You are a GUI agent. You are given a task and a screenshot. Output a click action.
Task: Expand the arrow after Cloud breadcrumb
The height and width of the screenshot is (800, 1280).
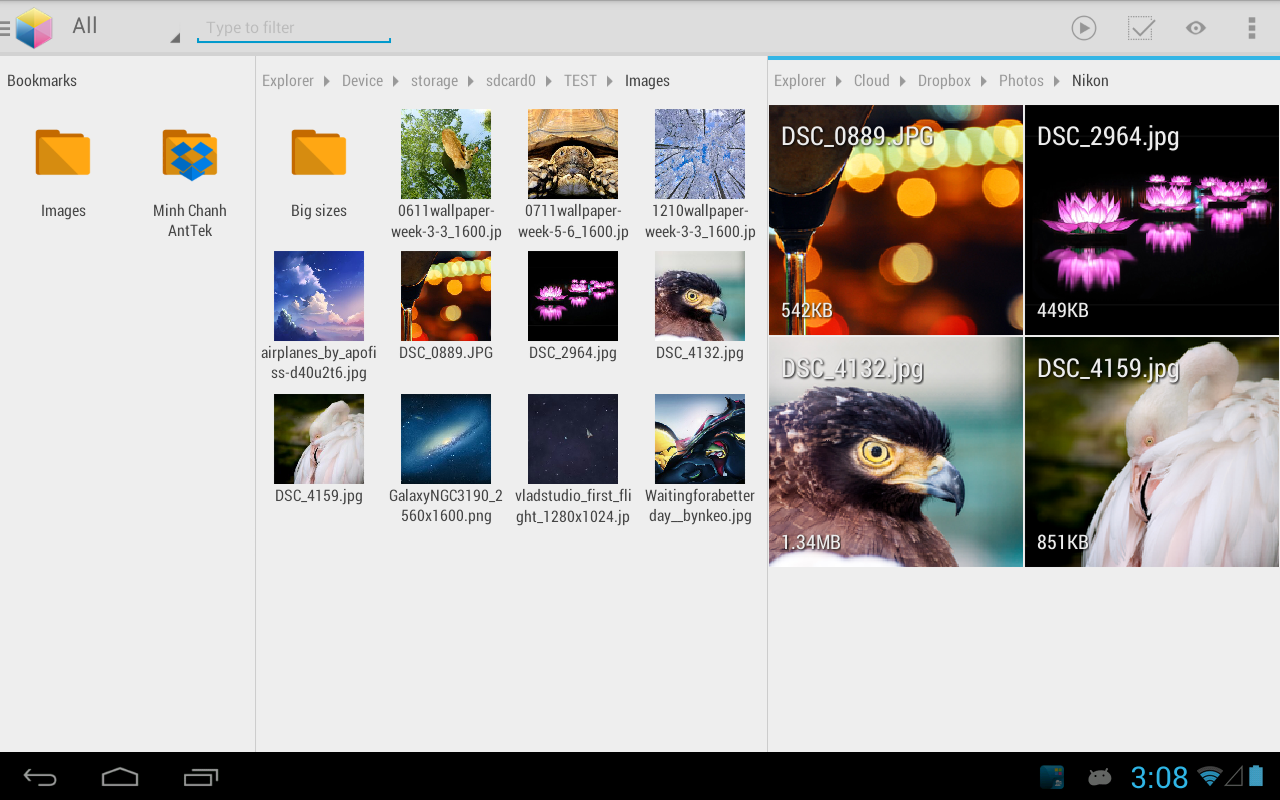click(x=904, y=81)
